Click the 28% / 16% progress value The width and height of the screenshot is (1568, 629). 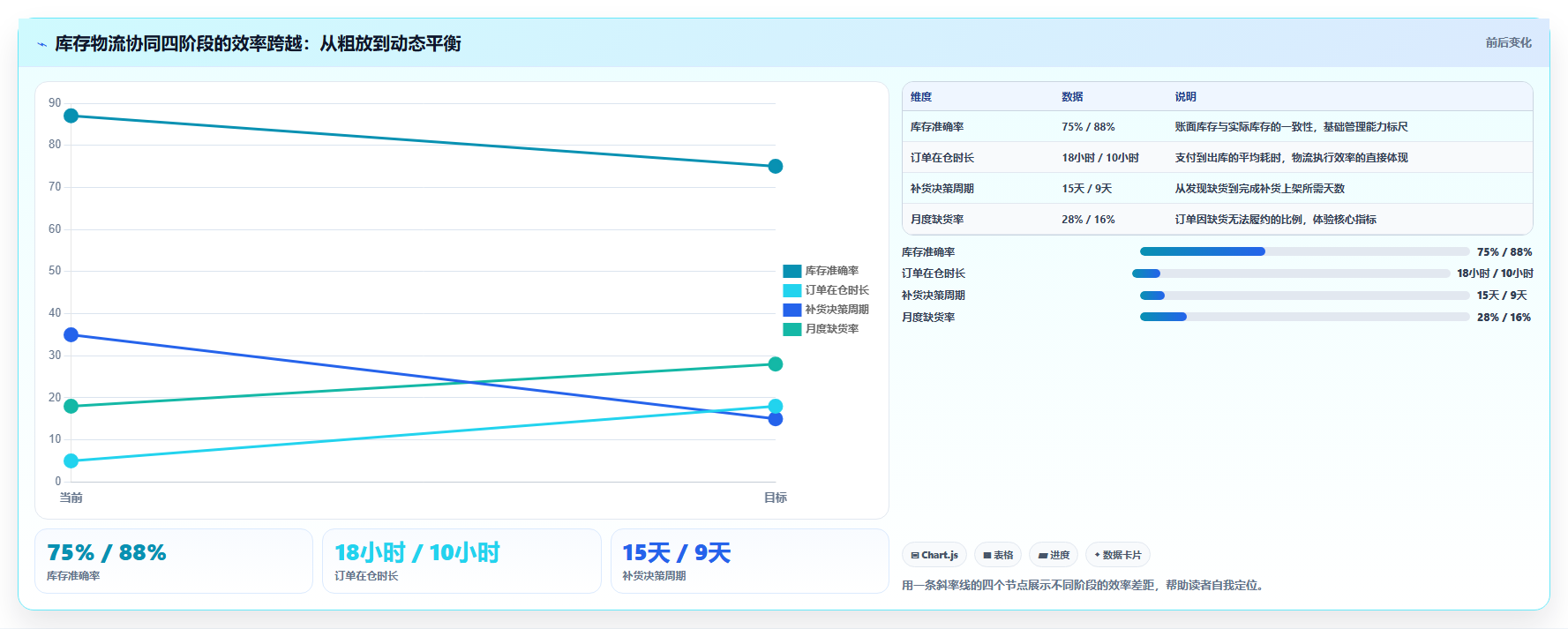coord(1504,318)
